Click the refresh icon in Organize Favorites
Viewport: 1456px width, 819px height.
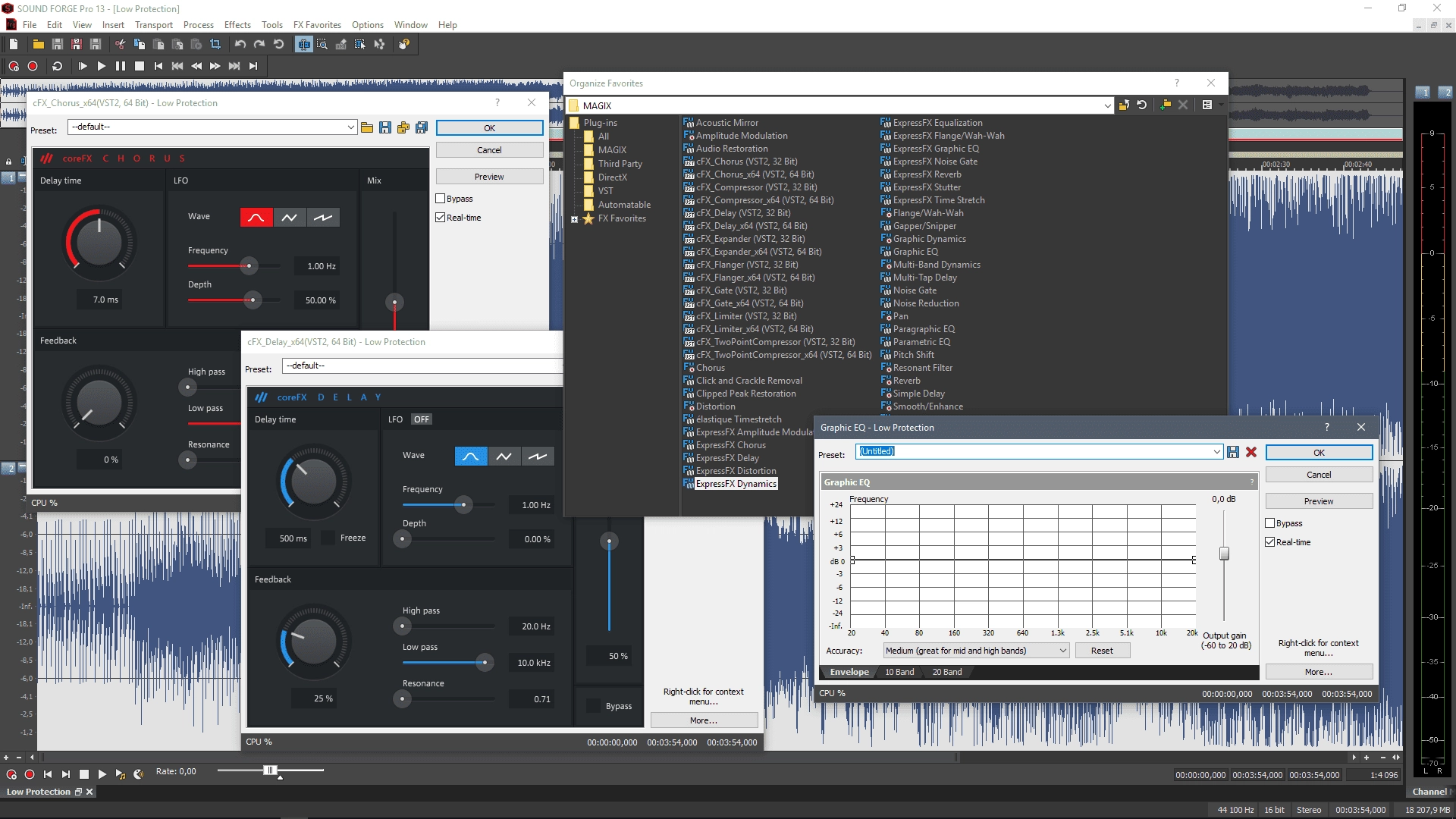1142,105
